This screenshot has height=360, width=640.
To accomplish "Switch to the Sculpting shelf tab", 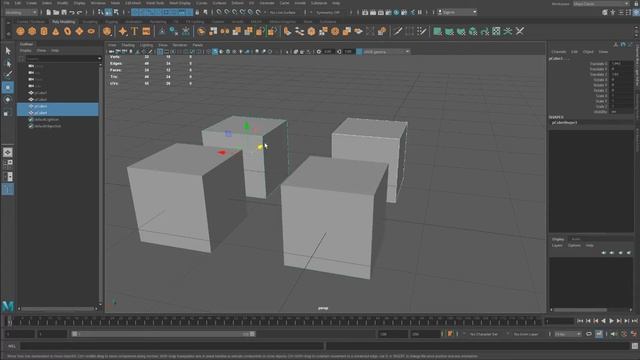I will [90, 22].
